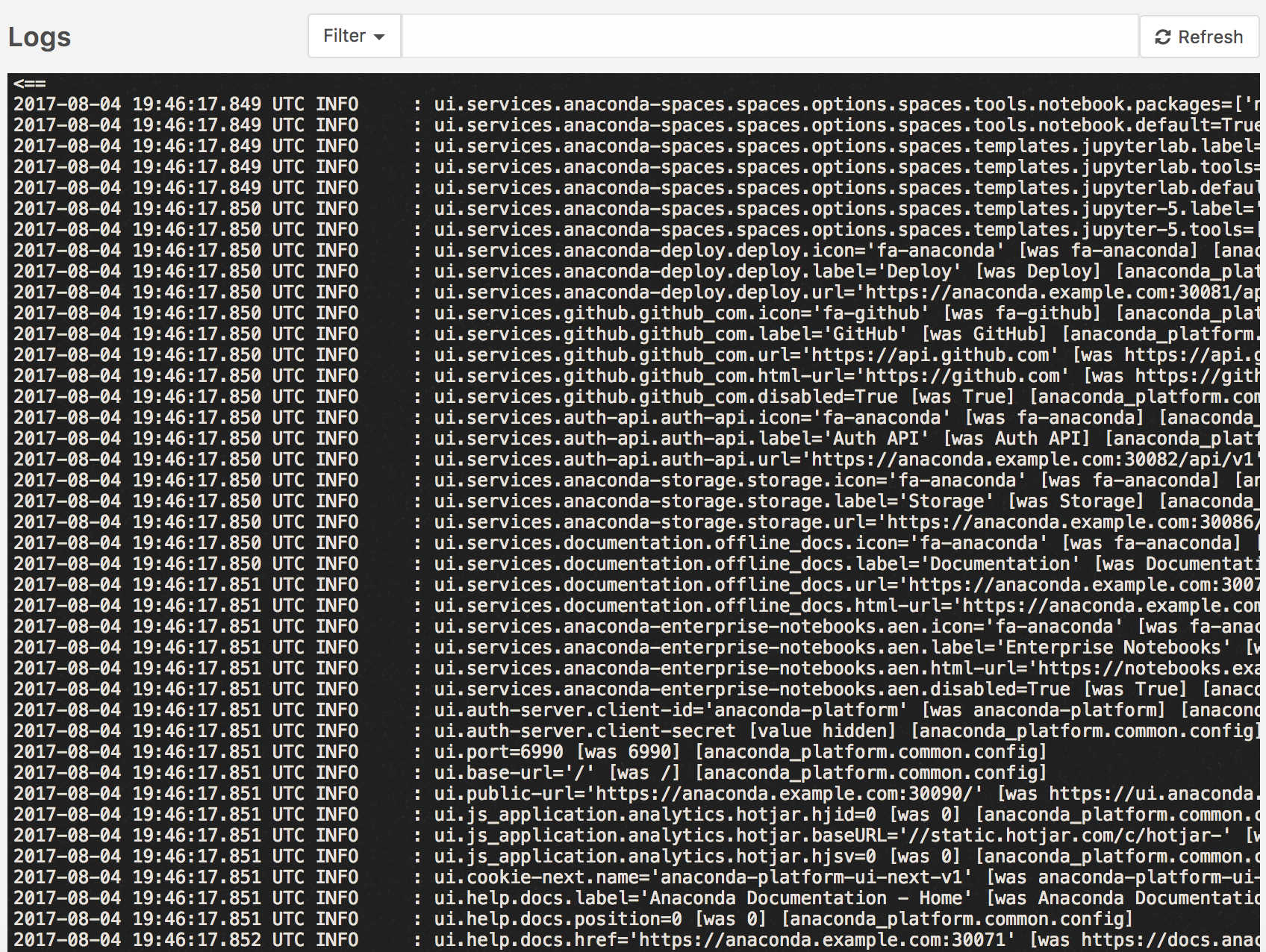
Task: Click the storage.label='Storage' log entry
Action: coord(637,501)
